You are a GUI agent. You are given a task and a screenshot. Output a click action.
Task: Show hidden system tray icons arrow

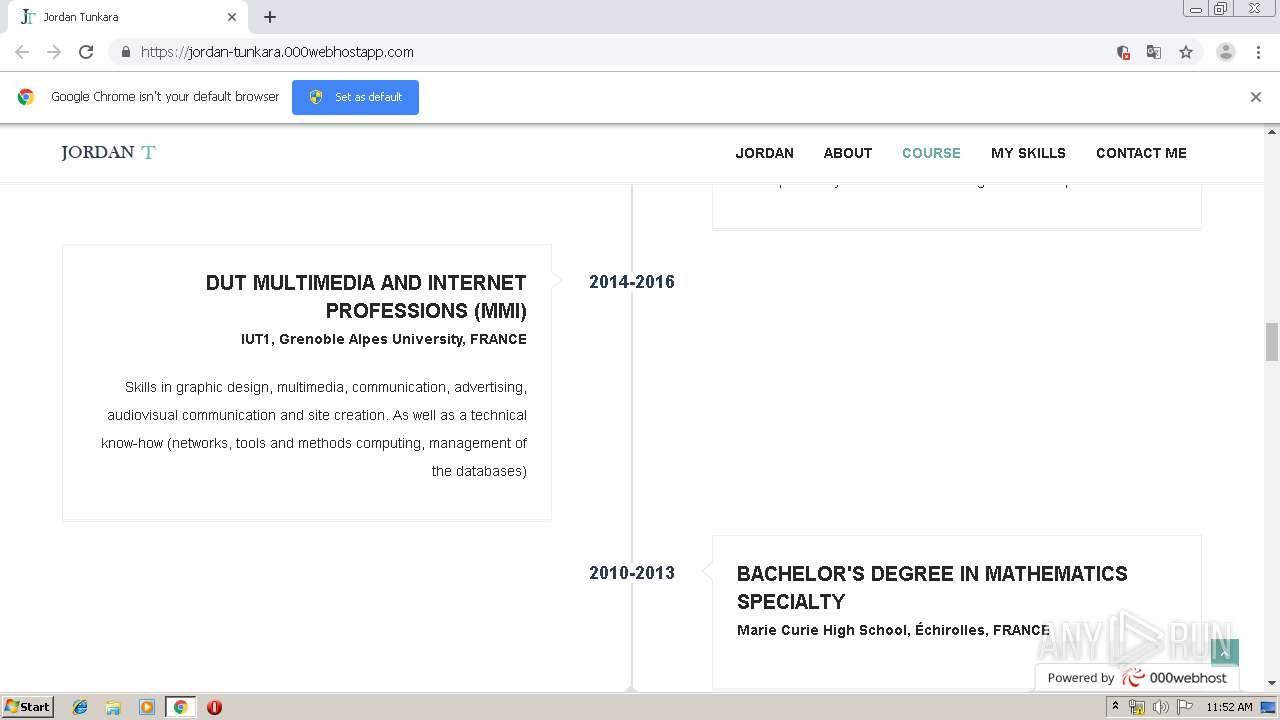click(1115, 707)
